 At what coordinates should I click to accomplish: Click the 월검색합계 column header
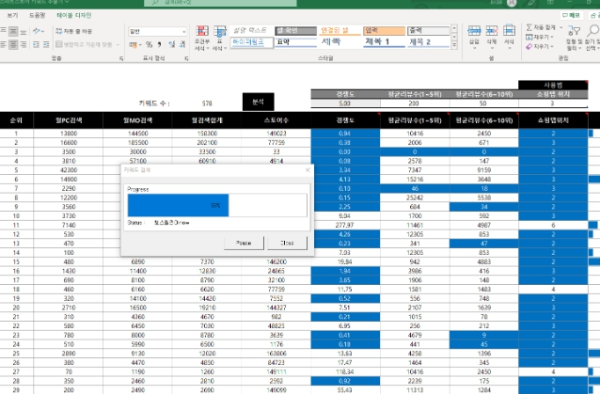[207, 120]
